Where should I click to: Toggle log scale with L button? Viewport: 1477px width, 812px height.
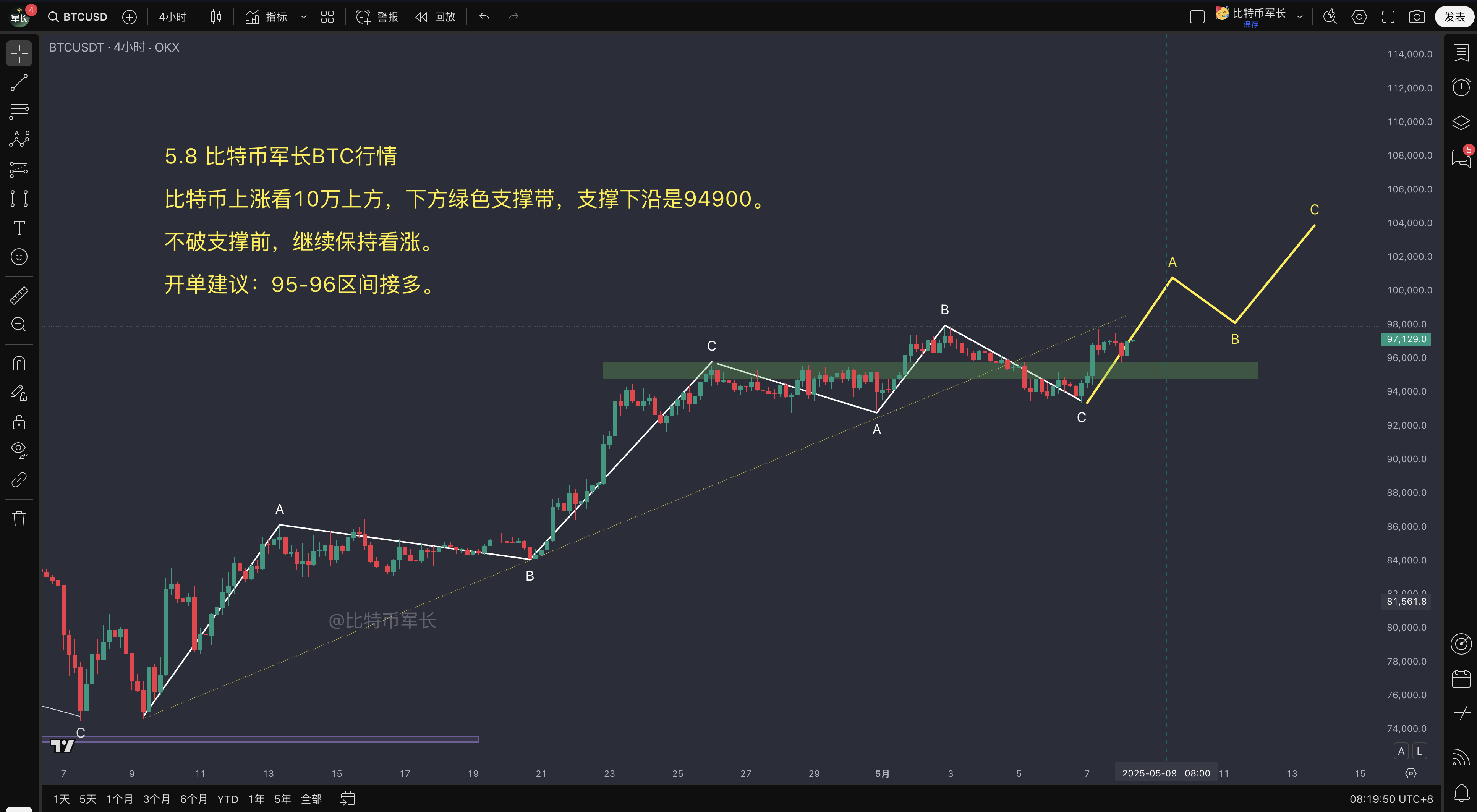click(x=1420, y=751)
